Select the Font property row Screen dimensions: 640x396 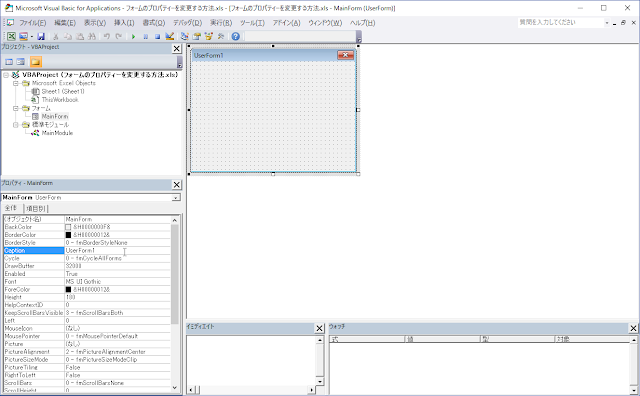point(87,282)
